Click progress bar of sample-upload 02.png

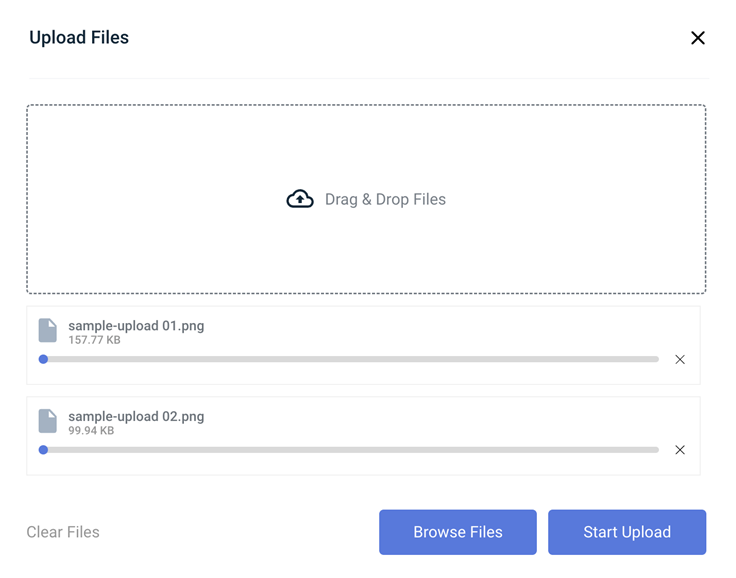point(349,450)
